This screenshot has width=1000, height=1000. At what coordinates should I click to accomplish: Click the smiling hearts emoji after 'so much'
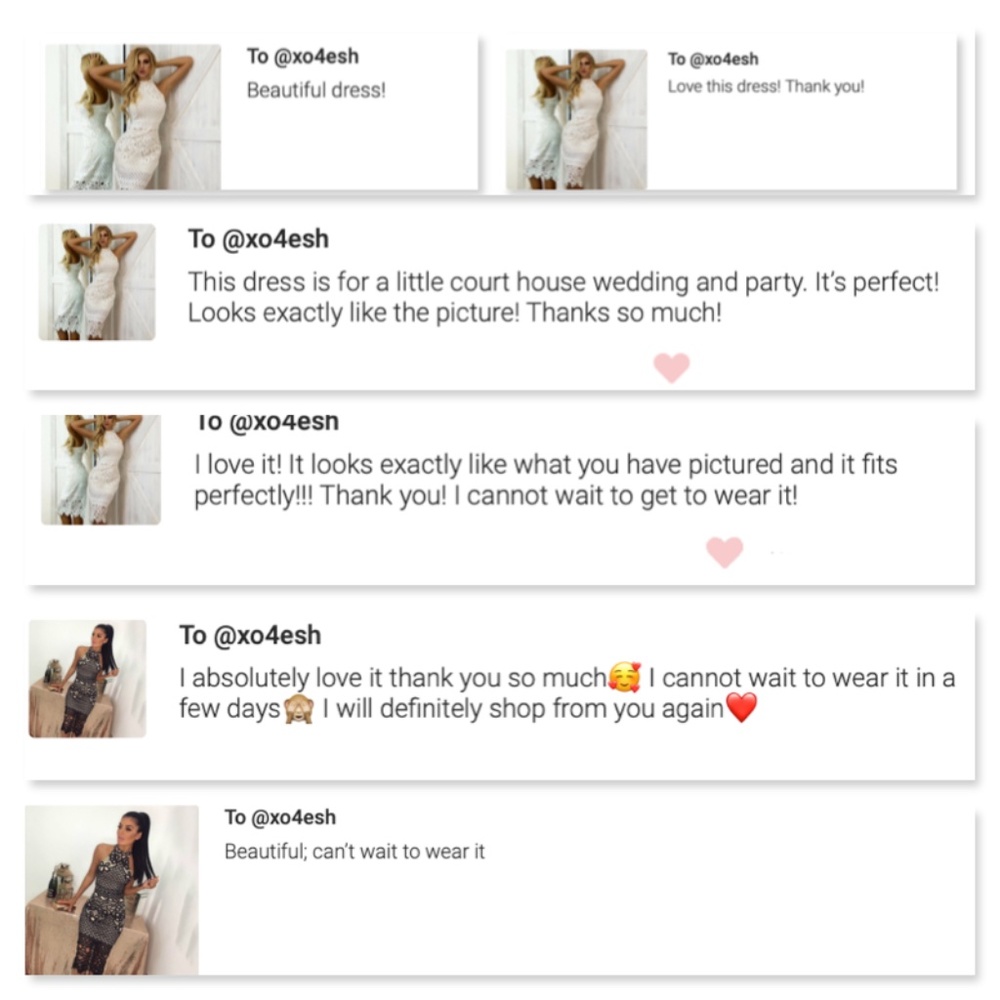tap(625, 677)
